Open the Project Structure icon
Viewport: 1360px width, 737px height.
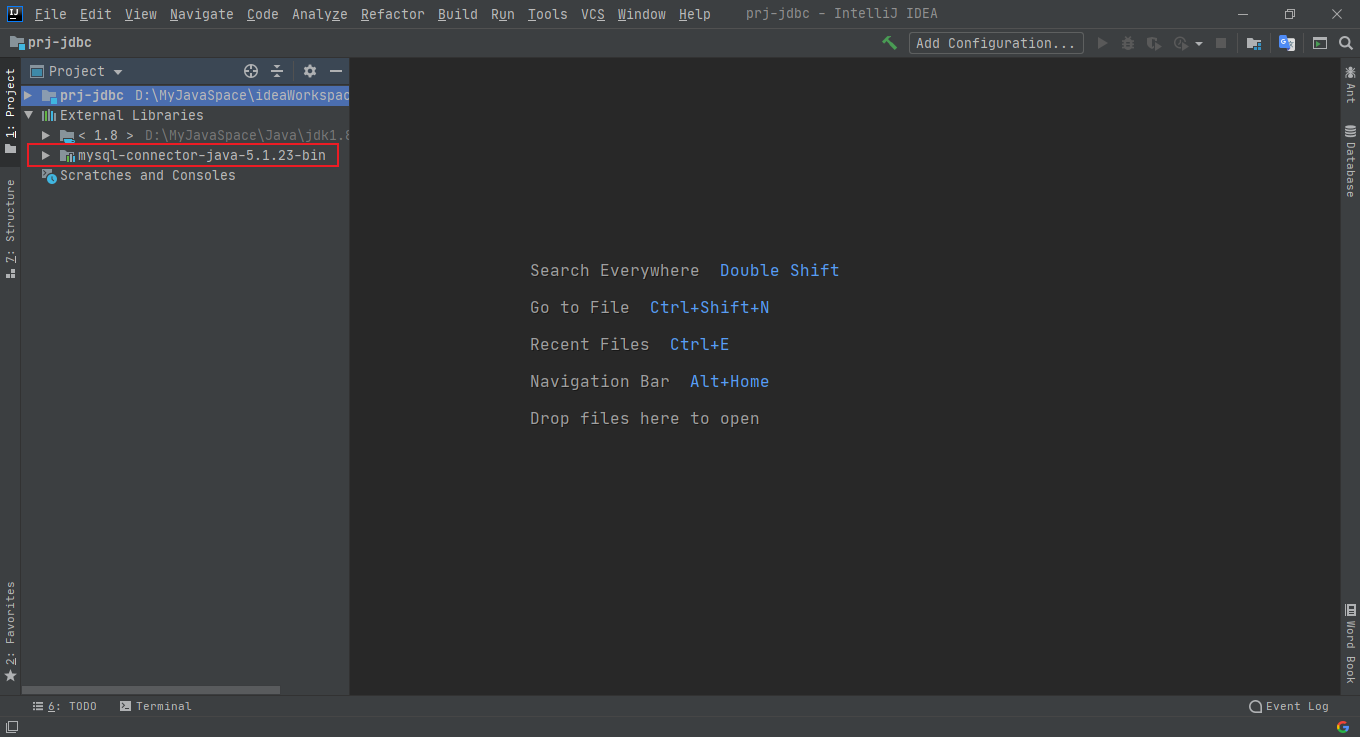pos(1253,43)
